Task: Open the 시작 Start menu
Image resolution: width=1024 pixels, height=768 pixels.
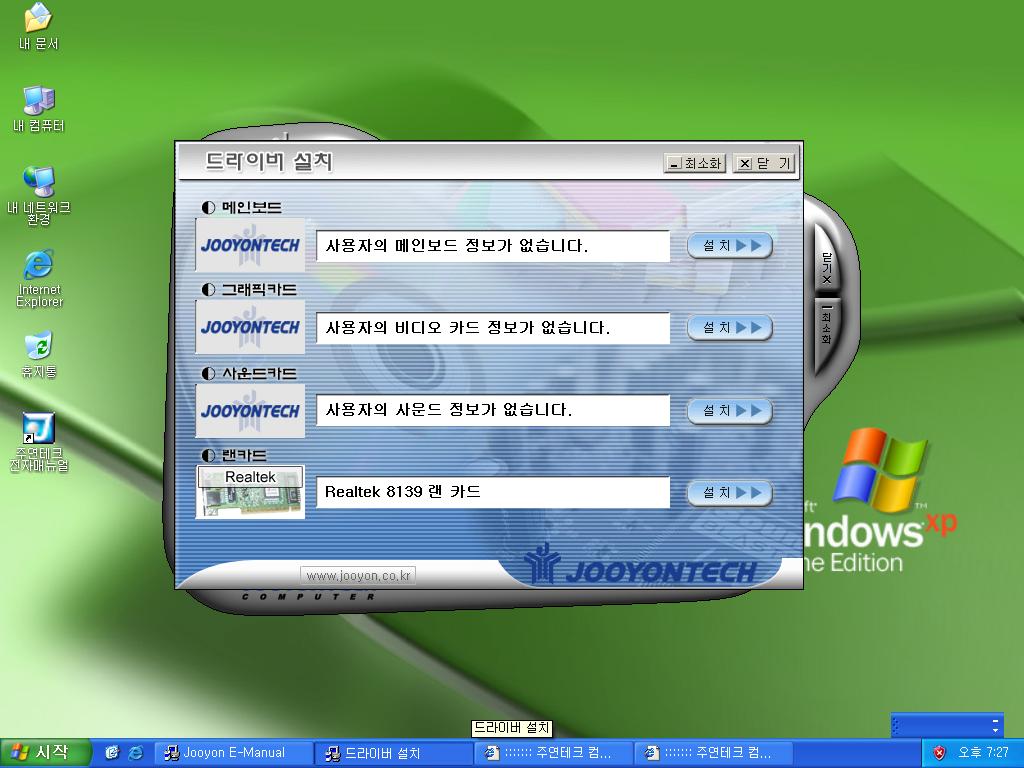Action: click(44, 753)
